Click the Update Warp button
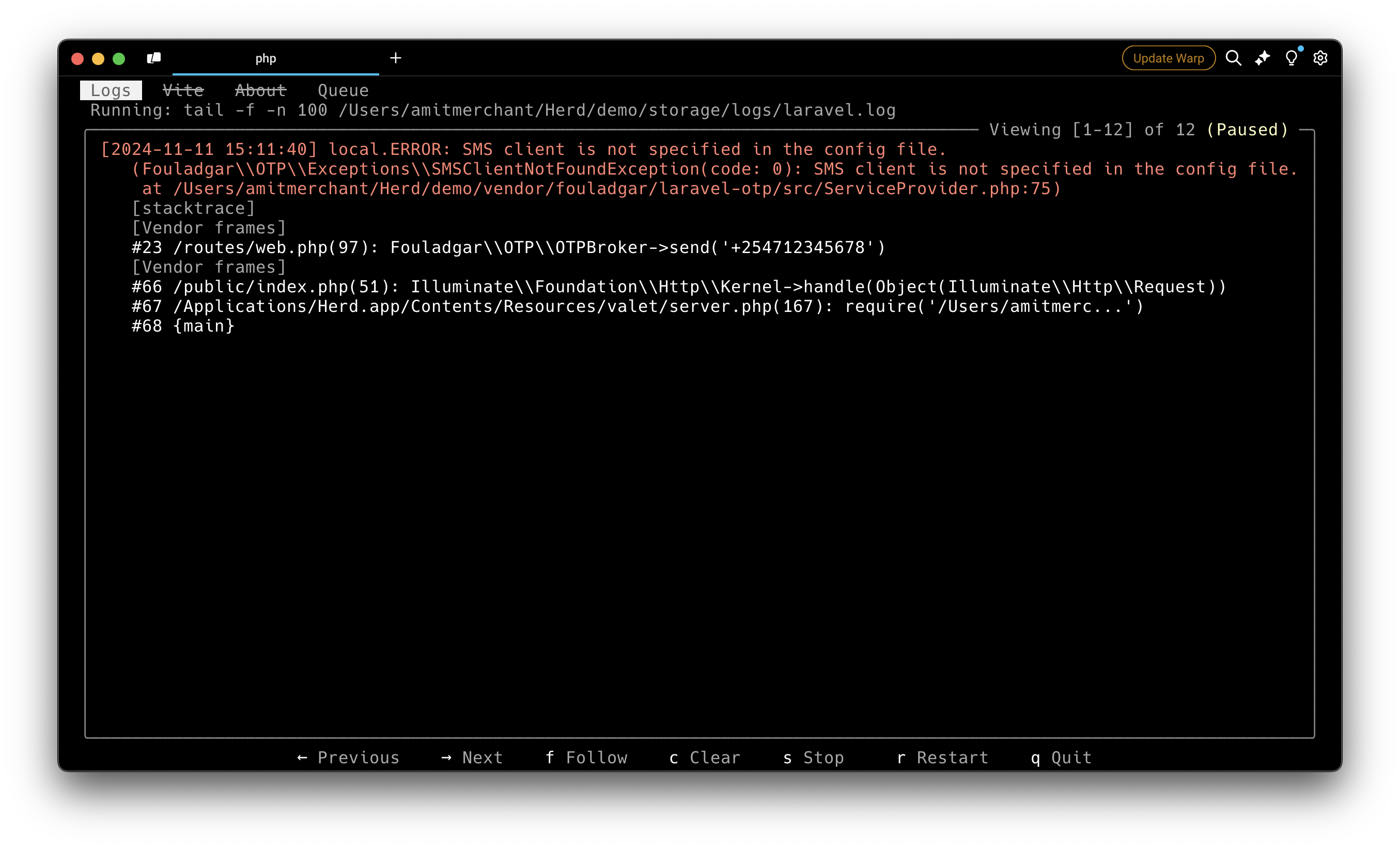 click(x=1168, y=58)
